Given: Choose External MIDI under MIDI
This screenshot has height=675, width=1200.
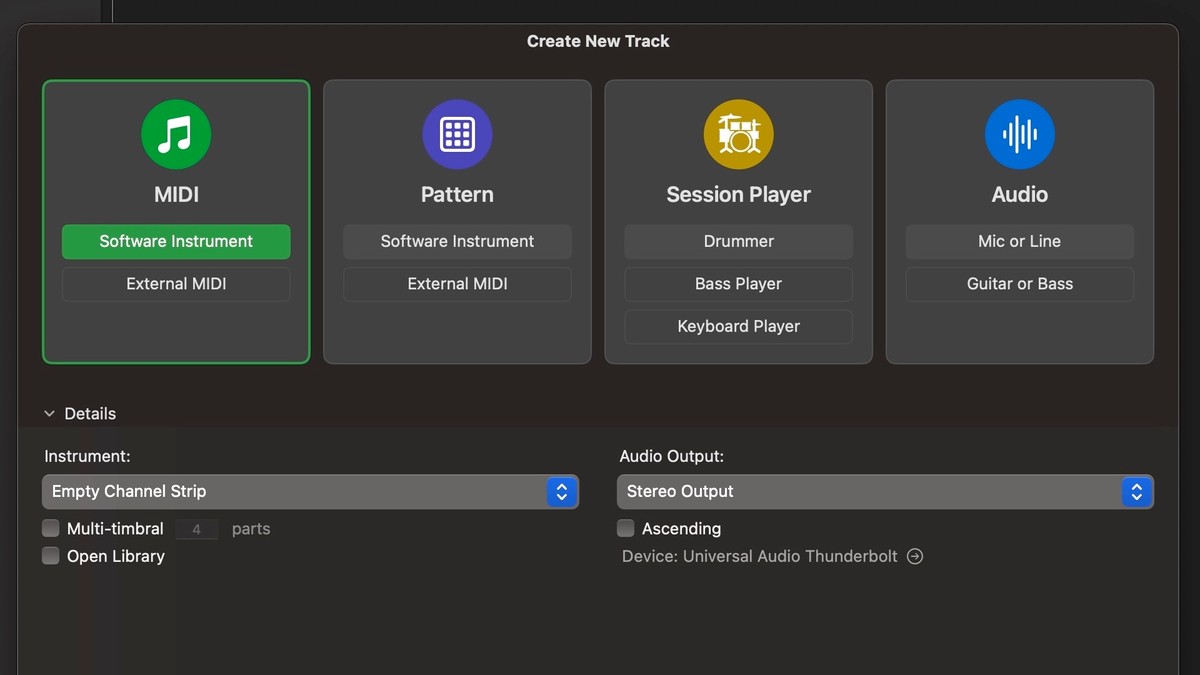Looking at the screenshot, I should [176, 284].
